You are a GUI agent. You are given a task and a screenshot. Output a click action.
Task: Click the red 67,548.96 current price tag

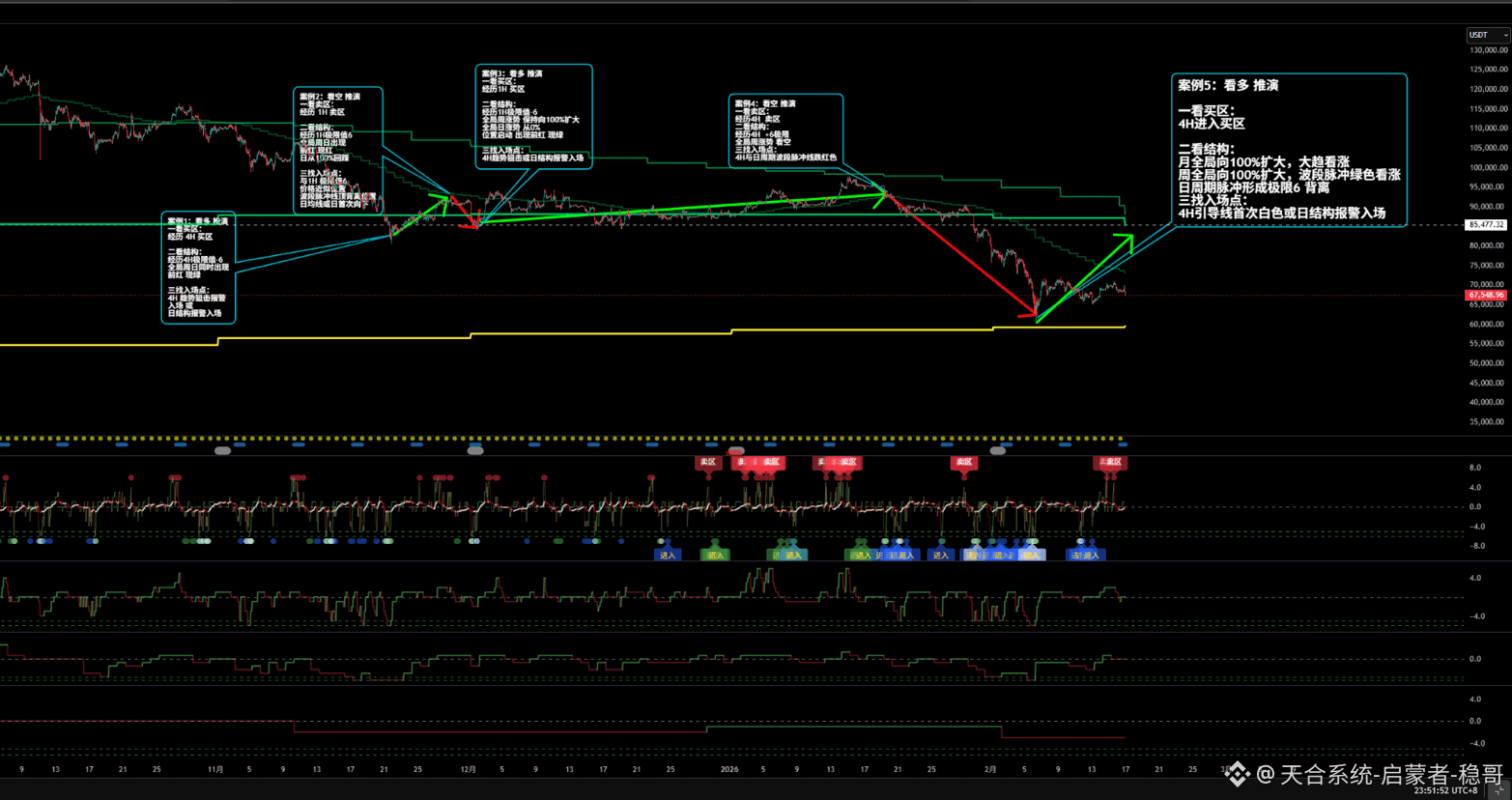pyautogui.click(x=1485, y=295)
